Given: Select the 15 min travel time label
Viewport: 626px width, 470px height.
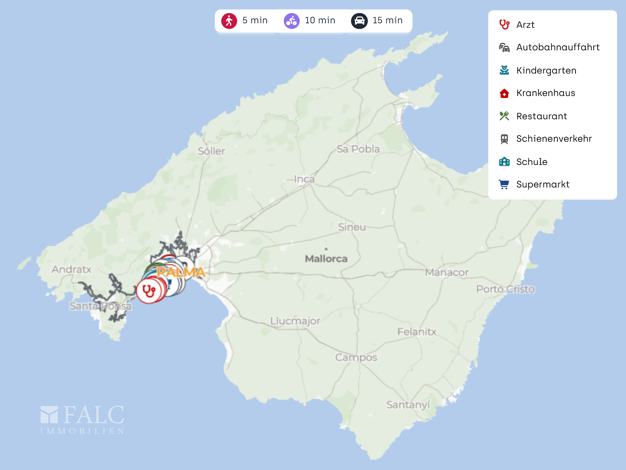Looking at the screenshot, I should [x=387, y=21].
